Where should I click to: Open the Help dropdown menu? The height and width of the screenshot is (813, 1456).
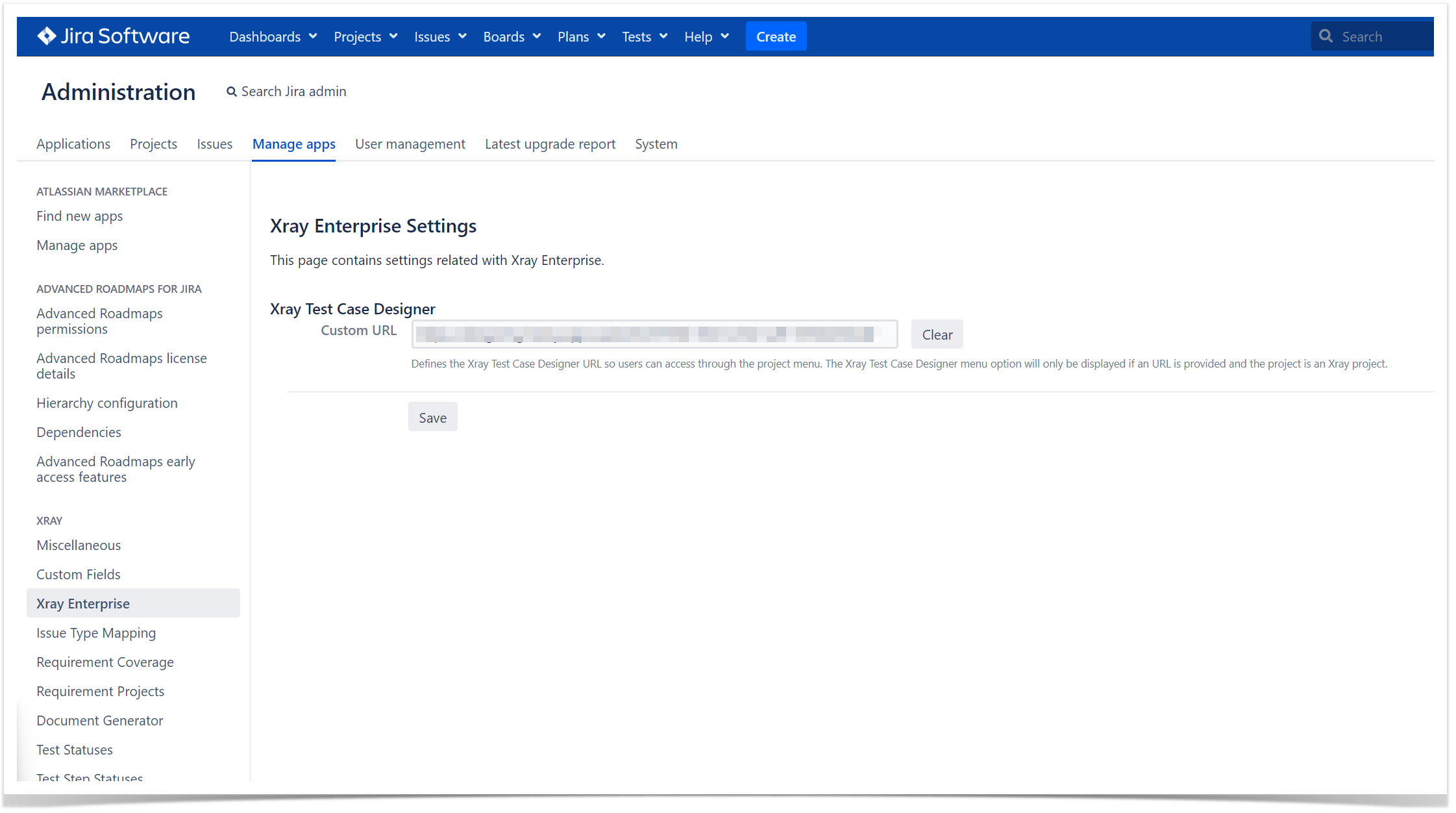click(706, 37)
